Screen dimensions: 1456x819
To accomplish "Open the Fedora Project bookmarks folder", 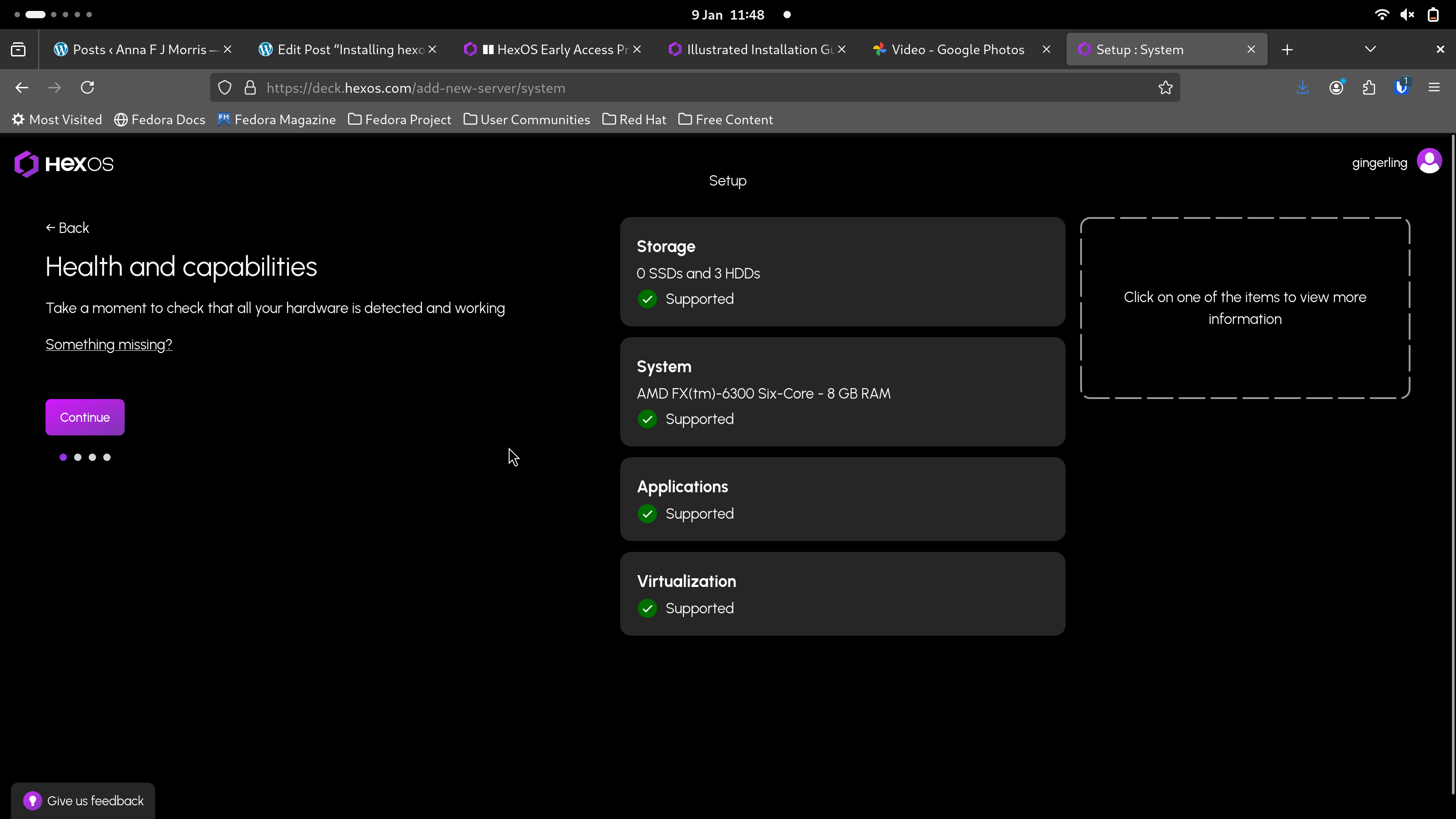I will click(x=399, y=120).
